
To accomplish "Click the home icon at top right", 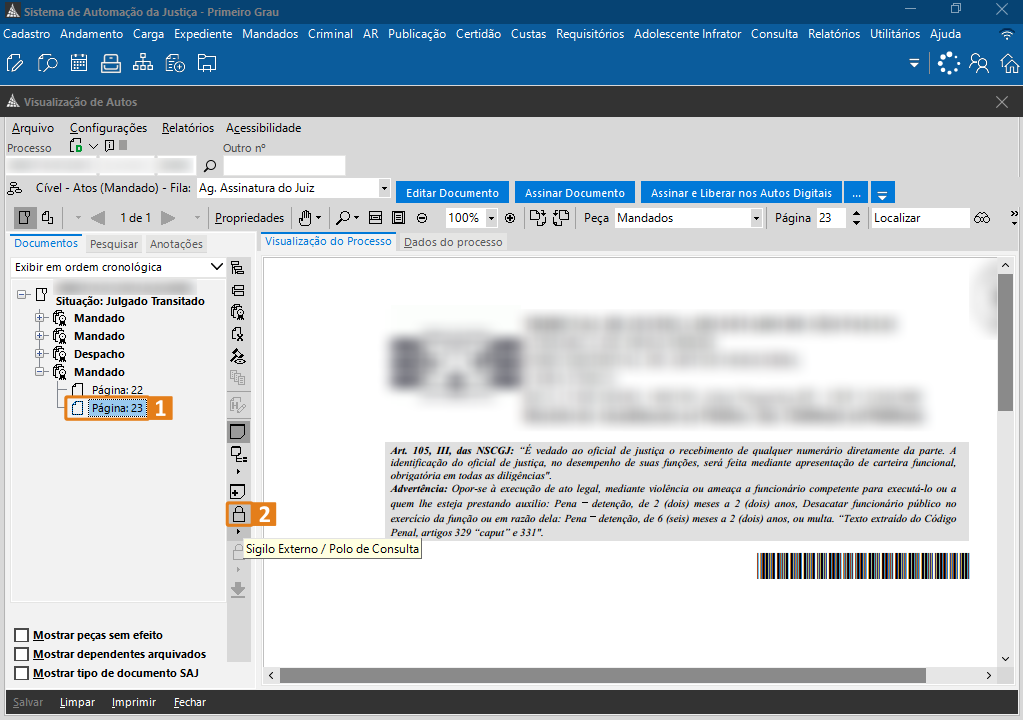I will 1010,63.
